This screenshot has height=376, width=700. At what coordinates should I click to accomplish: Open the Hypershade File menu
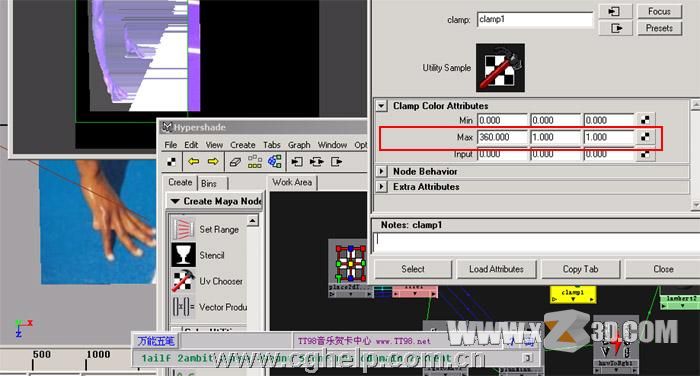(171, 145)
